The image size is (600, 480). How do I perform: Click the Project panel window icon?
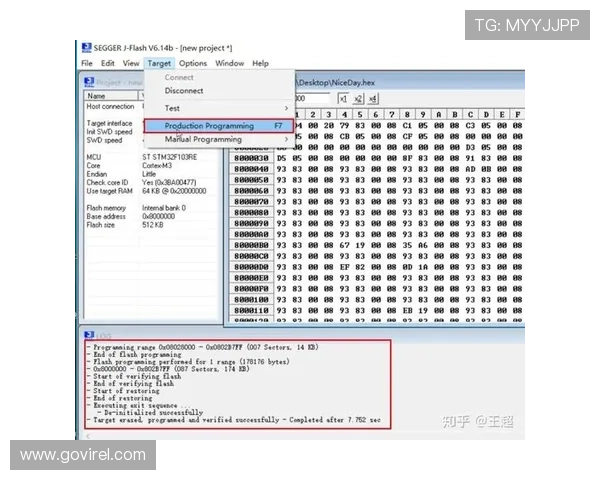pos(90,82)
